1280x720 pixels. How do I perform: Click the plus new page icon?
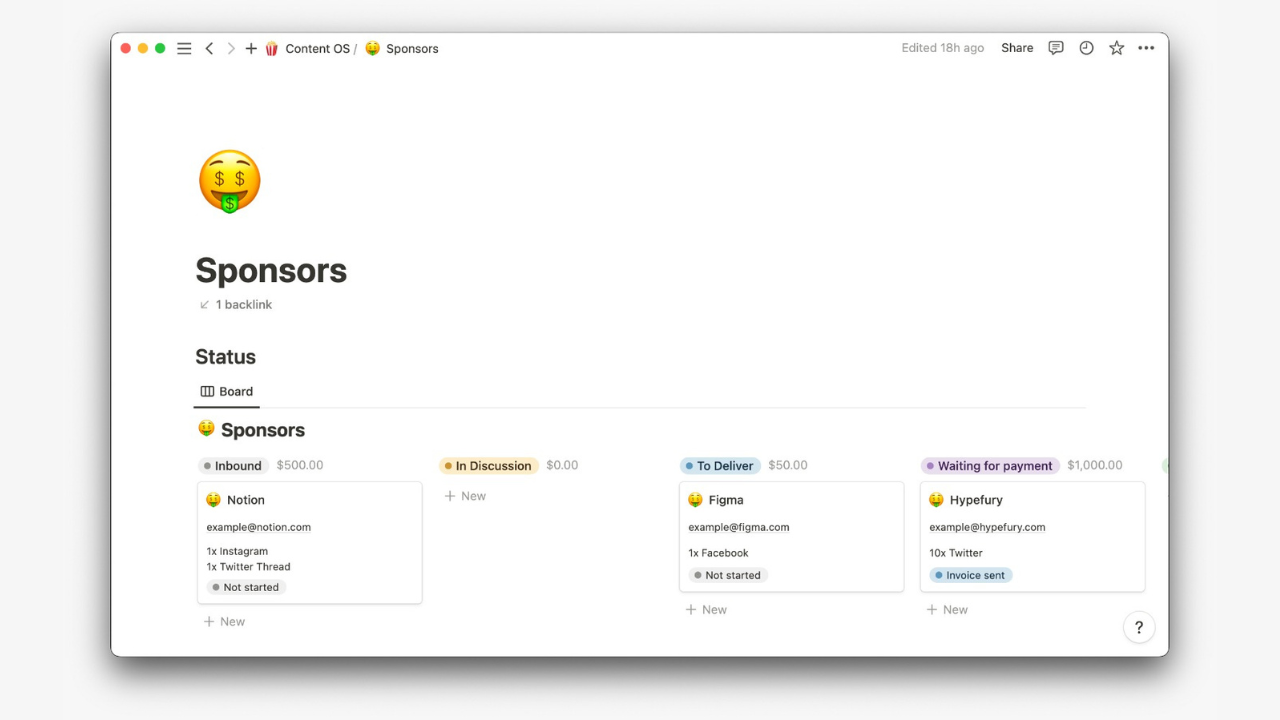pyautogui.click(x=251, y=48)
